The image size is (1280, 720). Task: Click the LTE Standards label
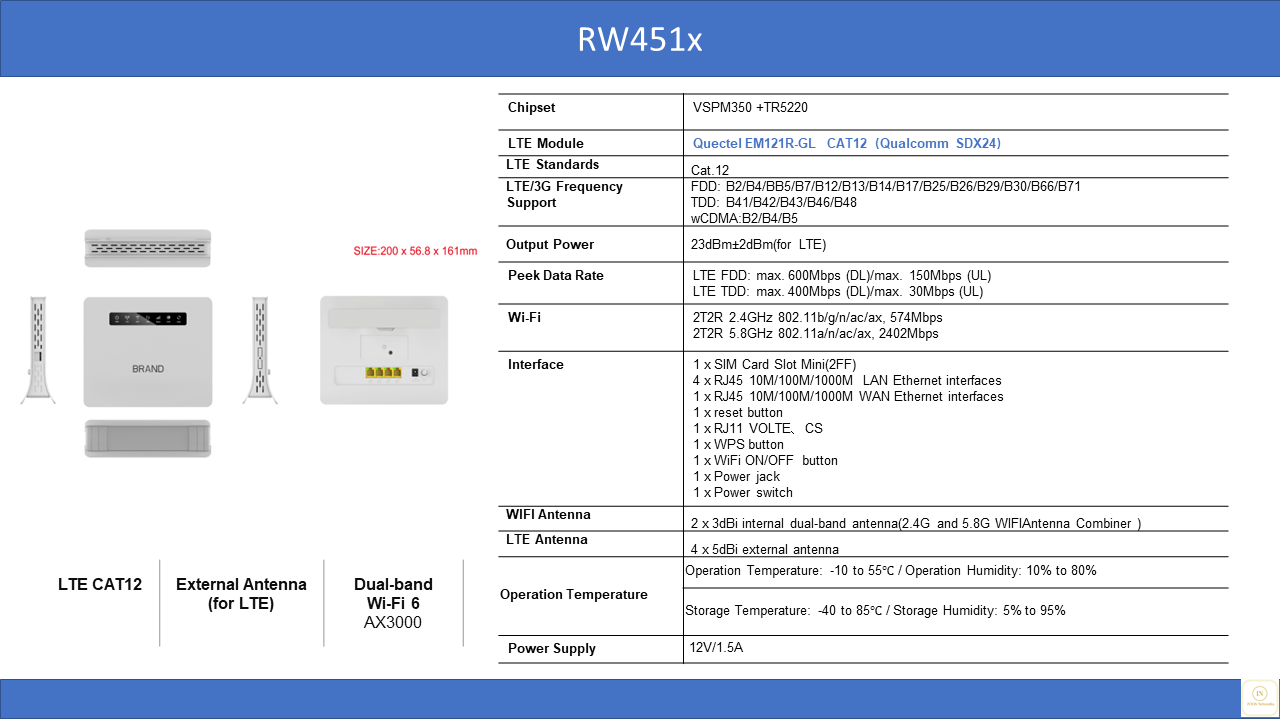(x=552, y=164)
